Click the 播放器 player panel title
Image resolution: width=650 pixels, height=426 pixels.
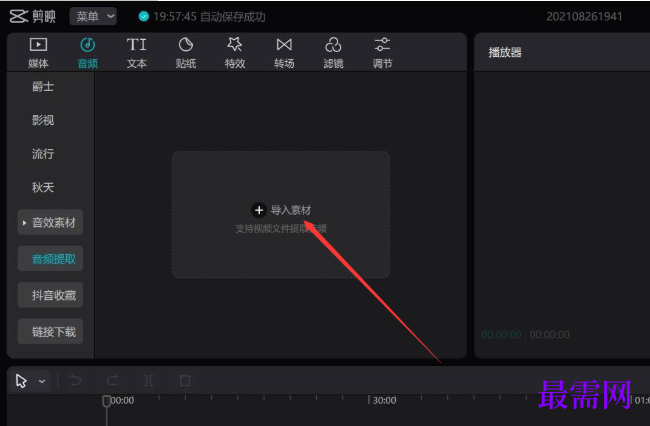(505, 53)
